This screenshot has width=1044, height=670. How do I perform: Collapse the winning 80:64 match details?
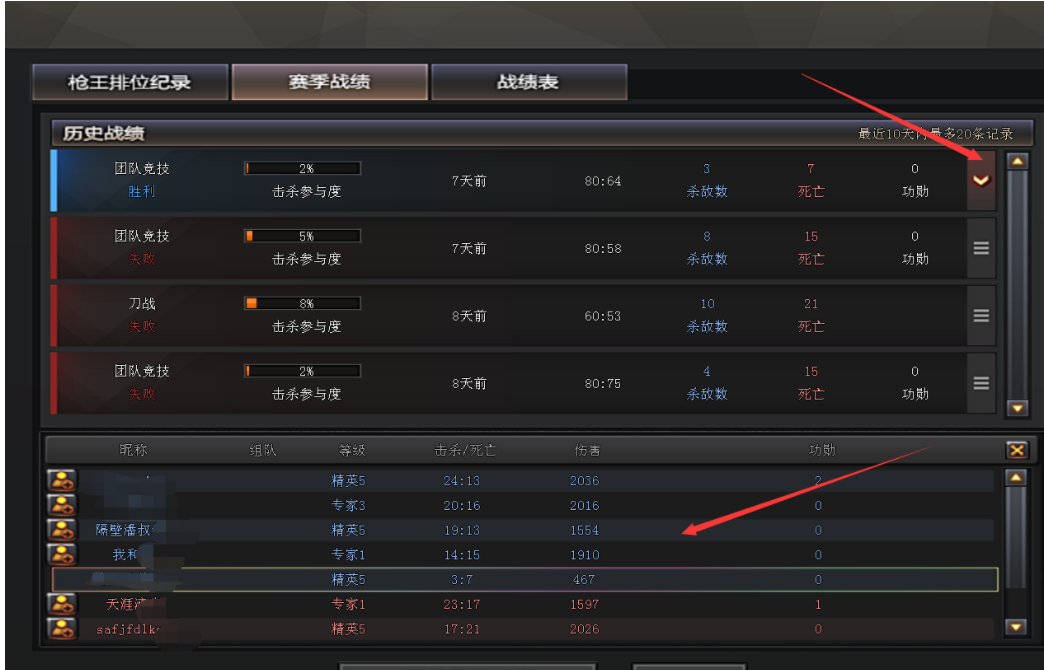point(981,180)
